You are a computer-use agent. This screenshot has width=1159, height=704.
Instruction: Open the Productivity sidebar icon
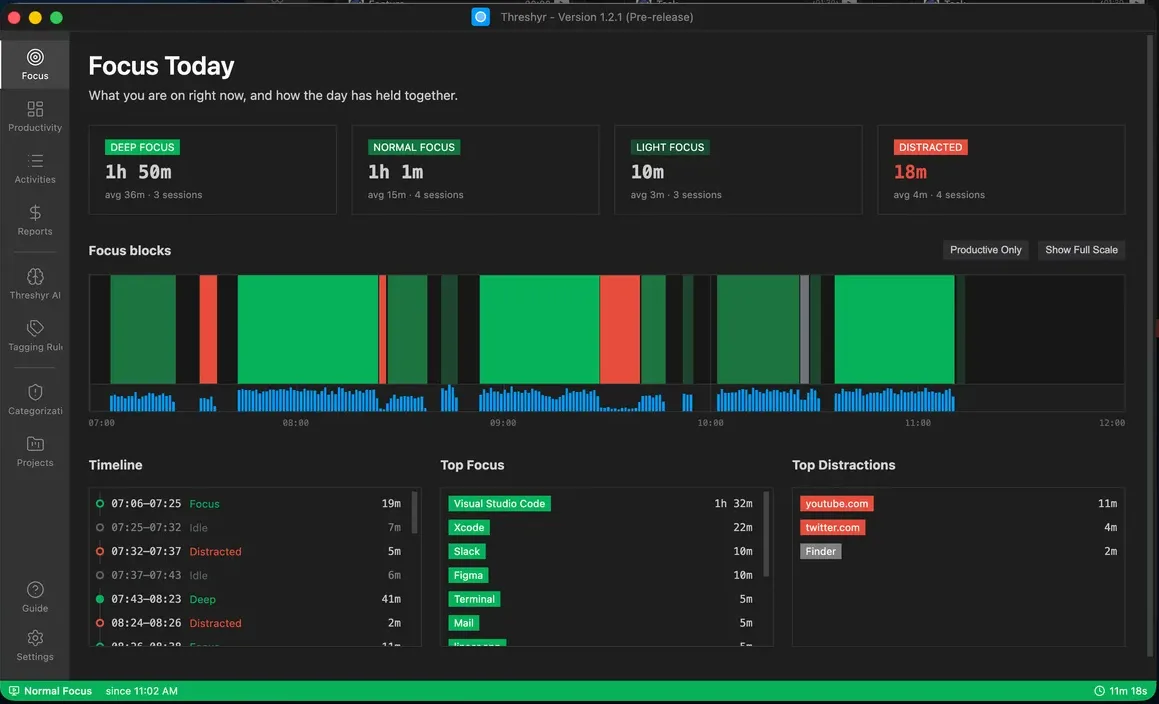pos(35,109)
